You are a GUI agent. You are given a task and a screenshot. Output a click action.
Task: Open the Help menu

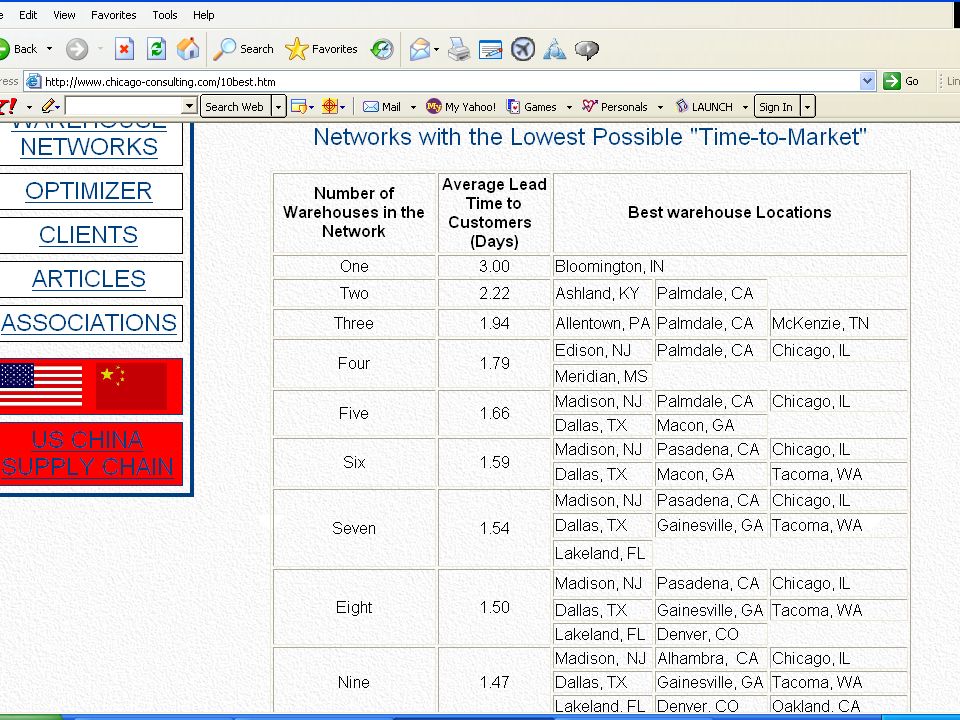pos(204,15)
